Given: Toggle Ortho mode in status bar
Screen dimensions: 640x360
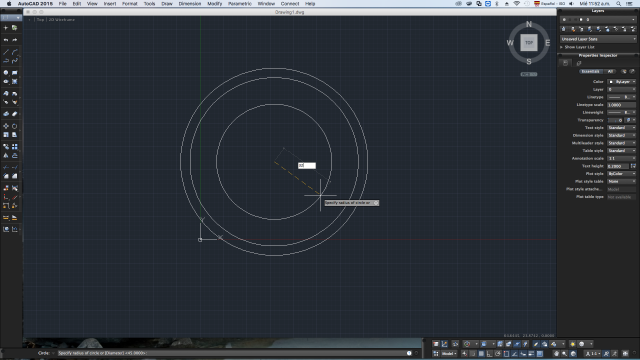Looking at the screenshot, I should [489, 353].
